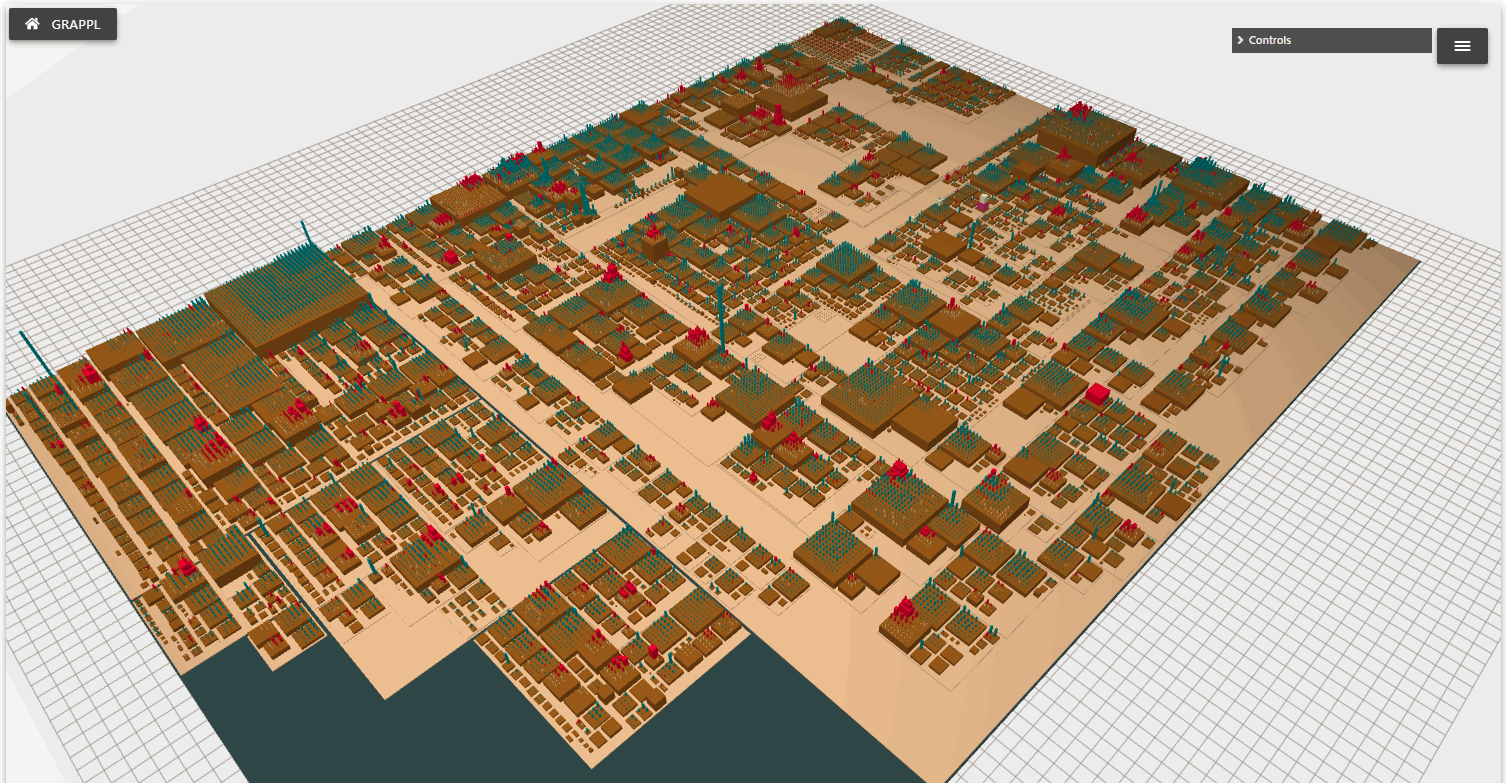This screenshot has height=783, width=1506.
Task: Open the hamburger menu at top right
Action: pyautogui.click(x=1462, y=46)
